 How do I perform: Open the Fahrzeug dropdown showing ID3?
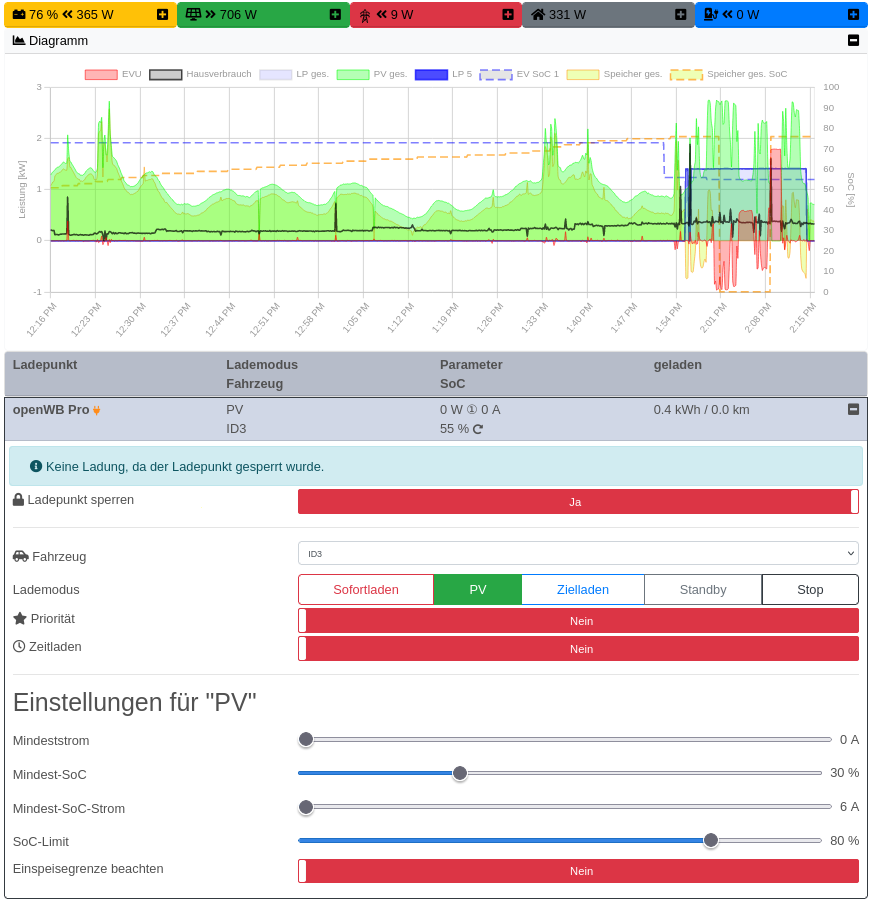[578, 553]
